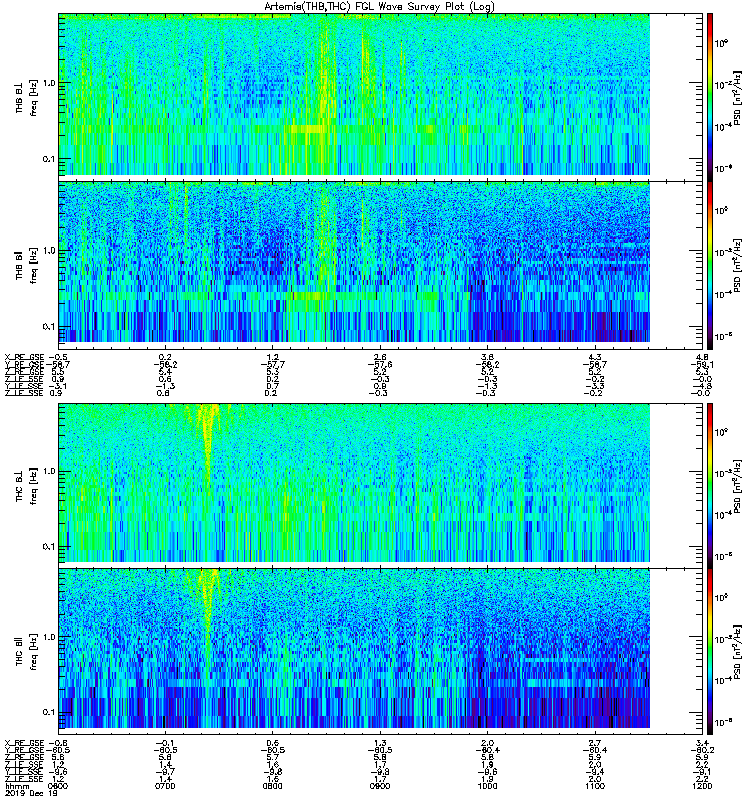Click the 1000 time label on the bottom axis
The width and height of the screenshot is (750, 800).
coord(487,786)
